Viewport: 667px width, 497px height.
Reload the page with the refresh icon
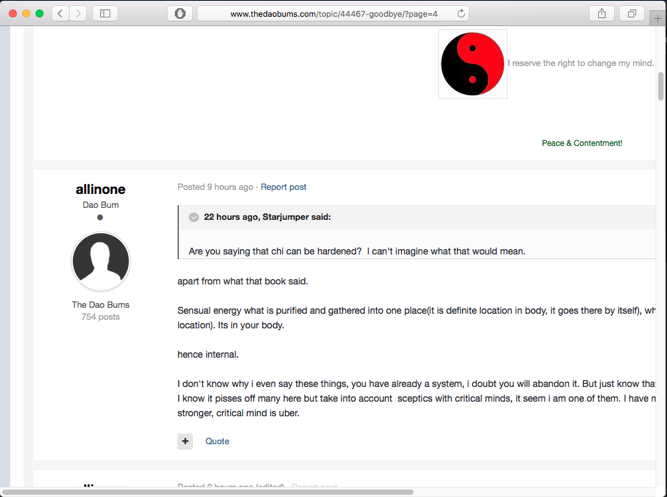coord(461,14)
